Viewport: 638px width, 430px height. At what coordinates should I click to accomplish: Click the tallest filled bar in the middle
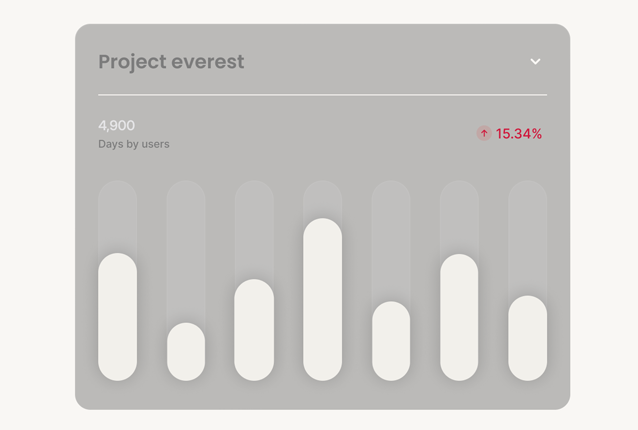[x=322, y=300]
